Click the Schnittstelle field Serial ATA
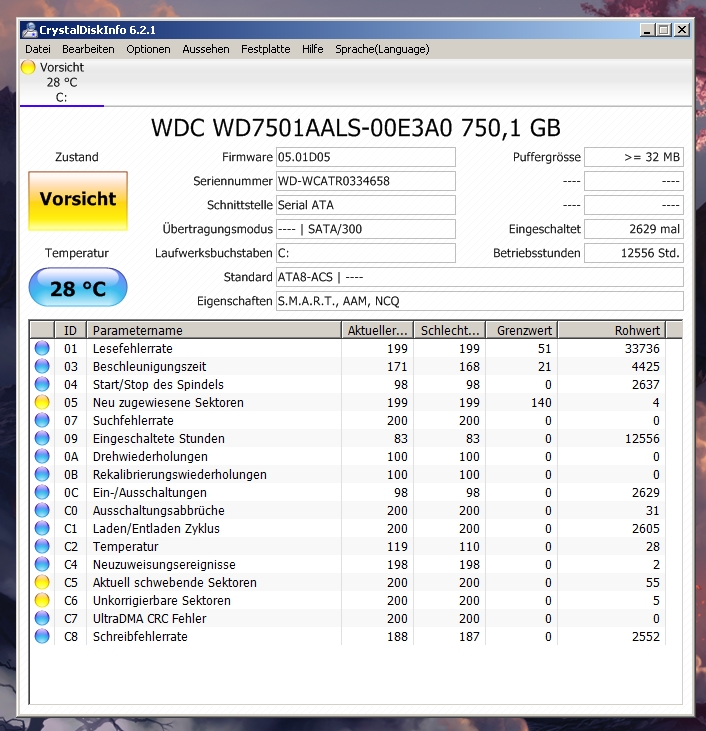 (366, 205)
